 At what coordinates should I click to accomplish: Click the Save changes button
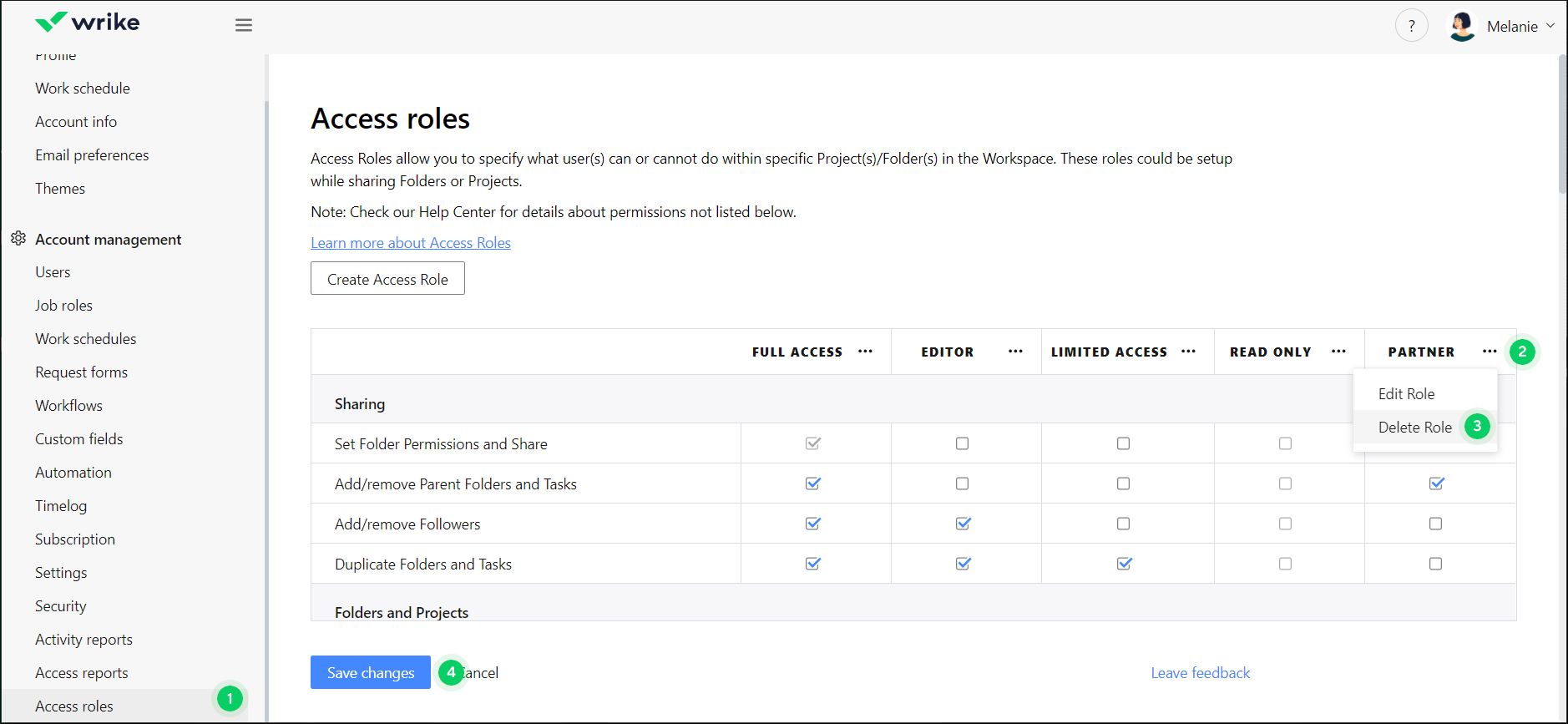pos(370,672)
